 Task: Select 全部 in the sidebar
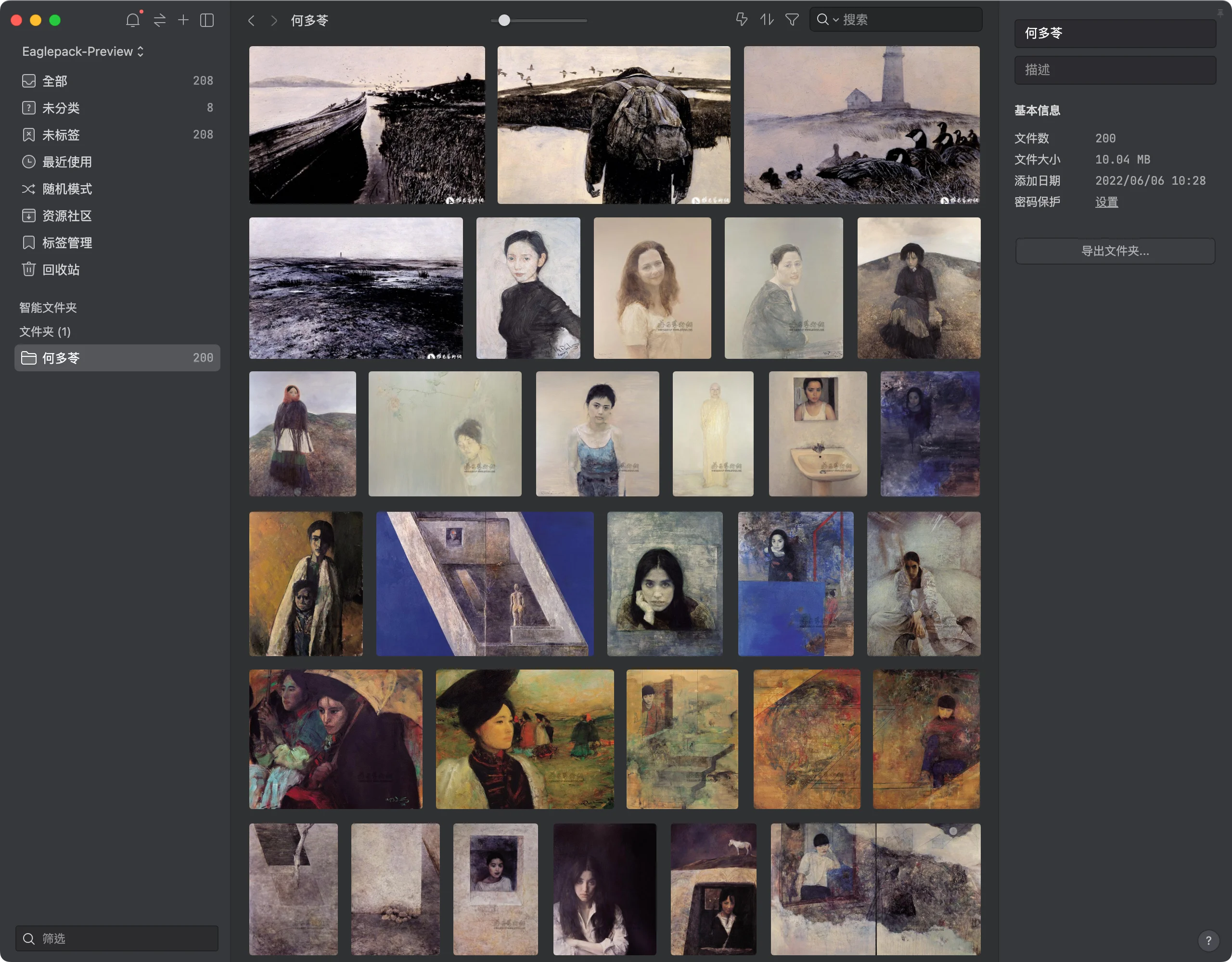[117, 81]
